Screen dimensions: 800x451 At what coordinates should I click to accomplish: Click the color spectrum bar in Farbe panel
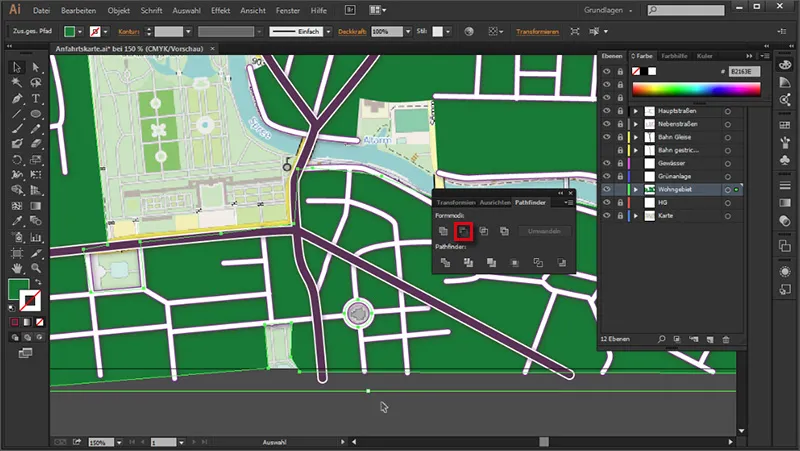pos(696,89)
